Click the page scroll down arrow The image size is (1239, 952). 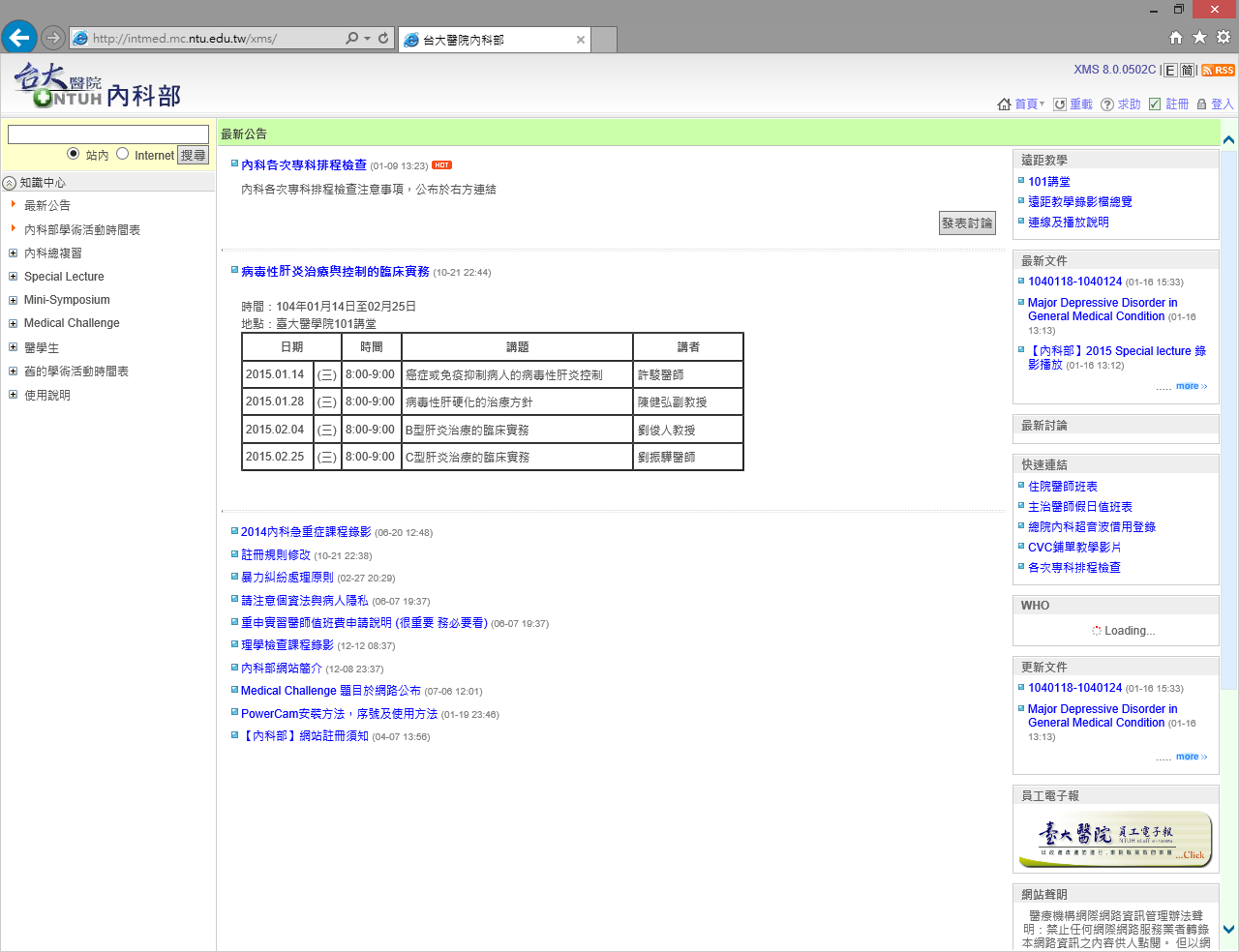pyautogui.click(x=1228, y=929)
